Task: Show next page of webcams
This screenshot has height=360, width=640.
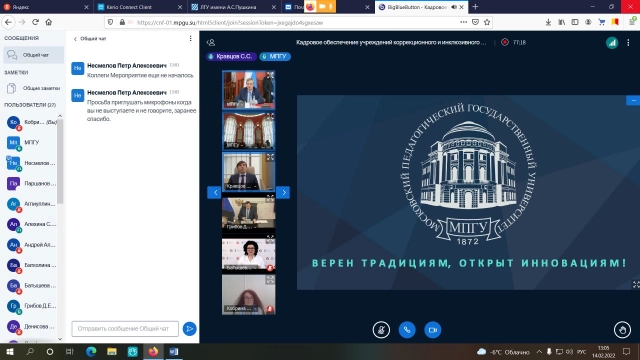Action: click(283, 192)
